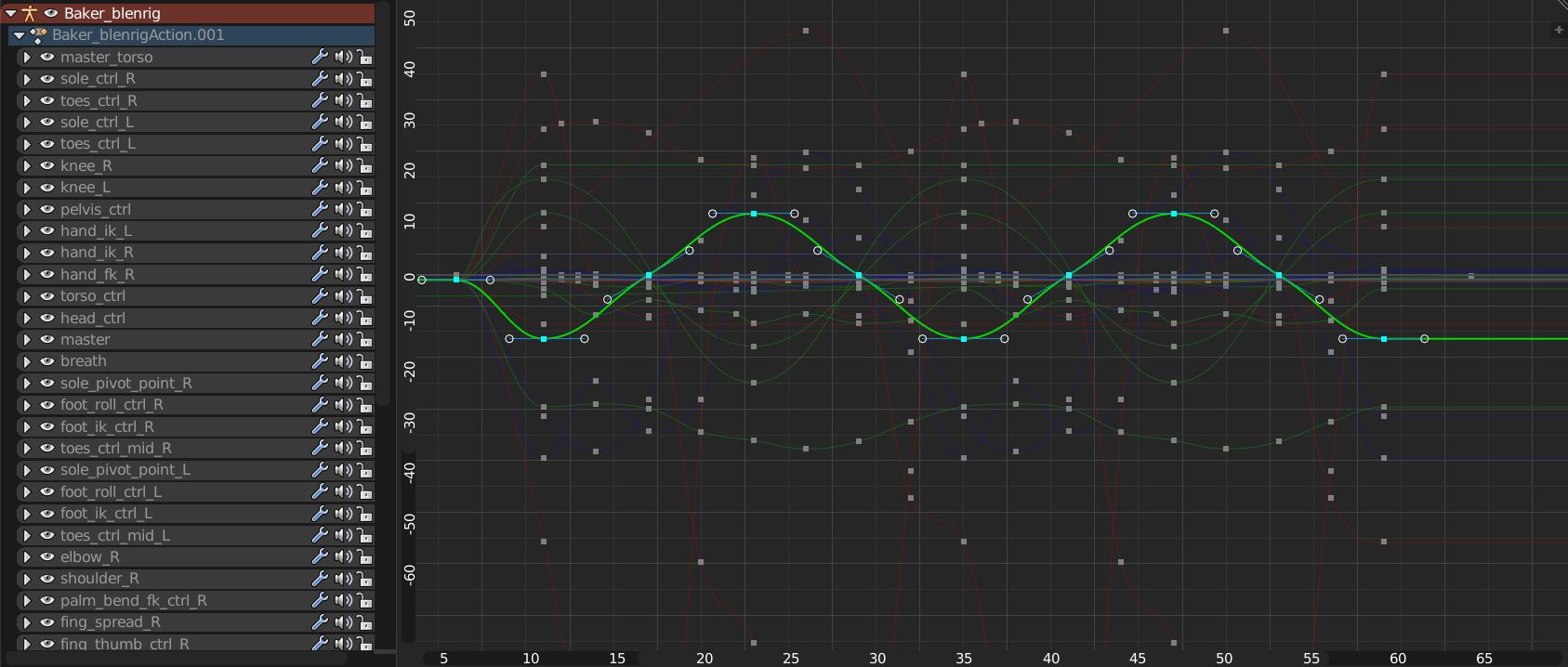Select the last keyframe at frame 59

[x=1384, y=339]
